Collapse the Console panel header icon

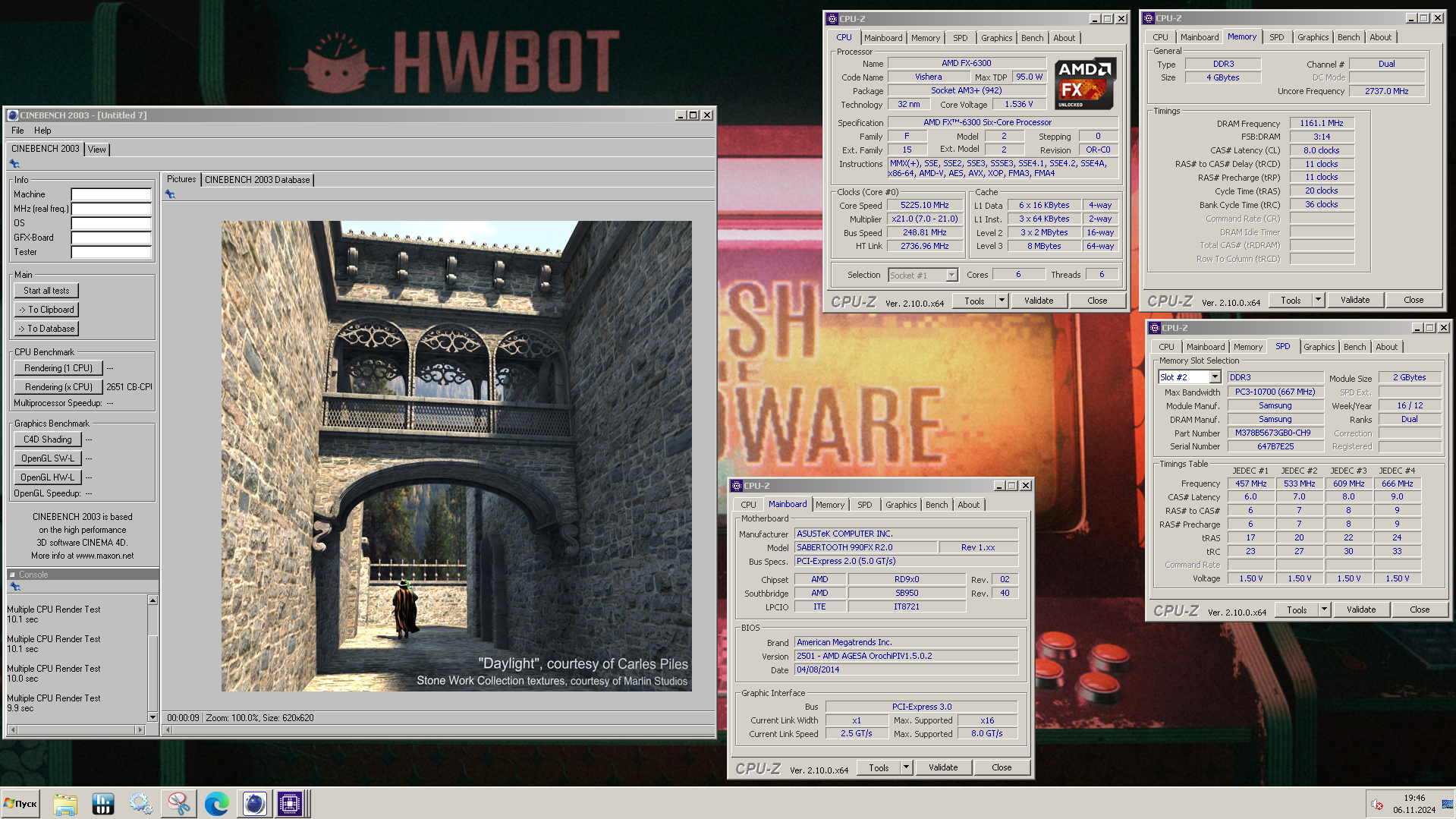12,575
